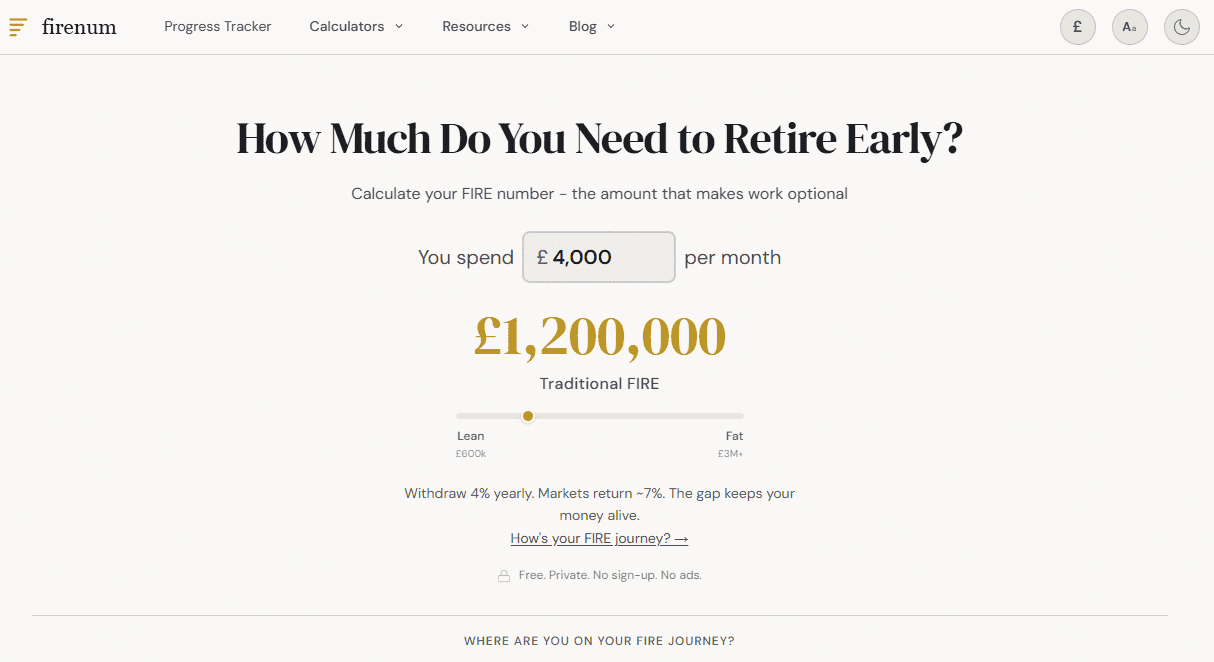
Task: Go to the firenum wordmark home link
Action: tap(79, 27)
